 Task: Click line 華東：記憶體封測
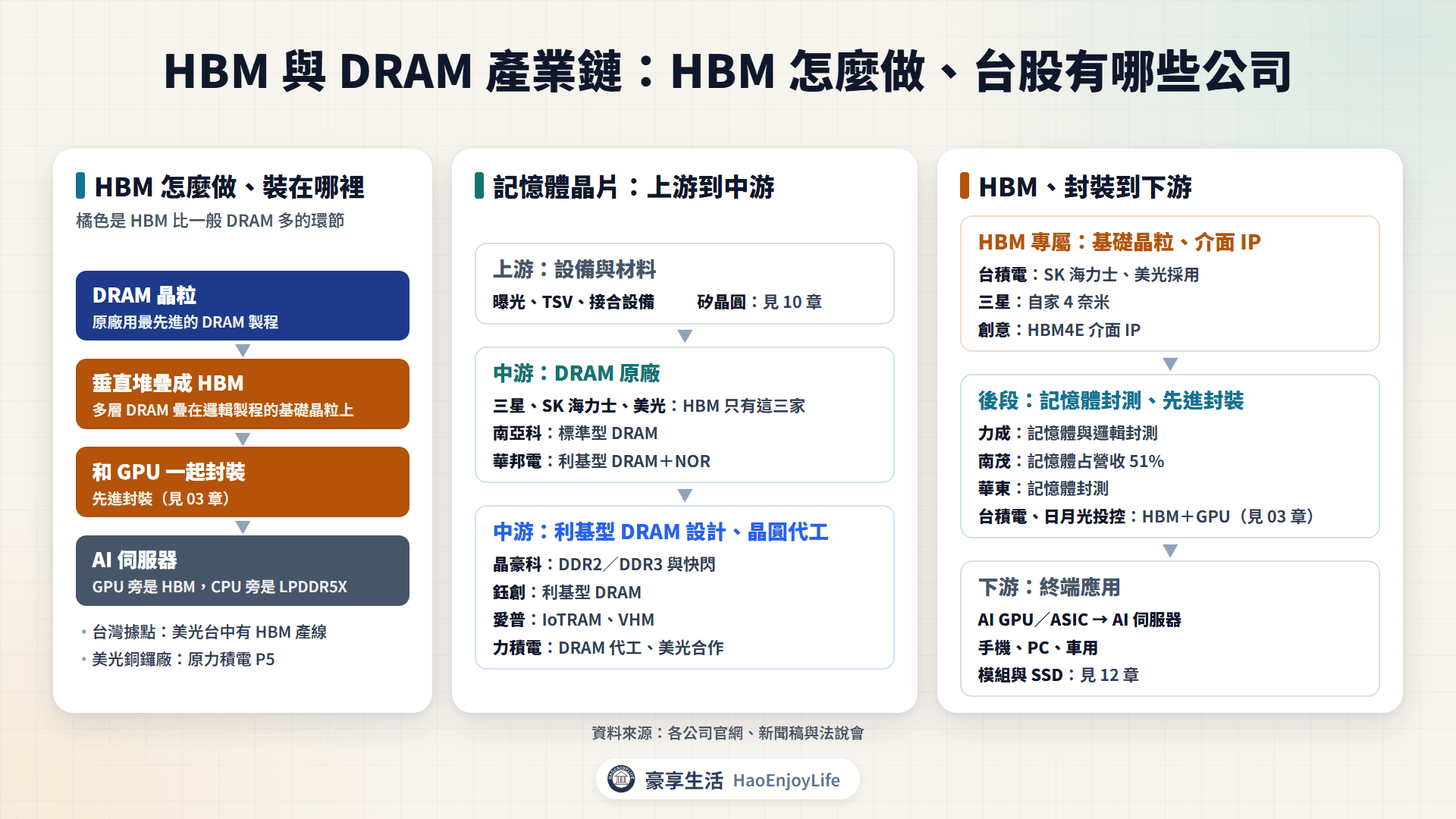pyautogui.click(x=1043, y=488)
